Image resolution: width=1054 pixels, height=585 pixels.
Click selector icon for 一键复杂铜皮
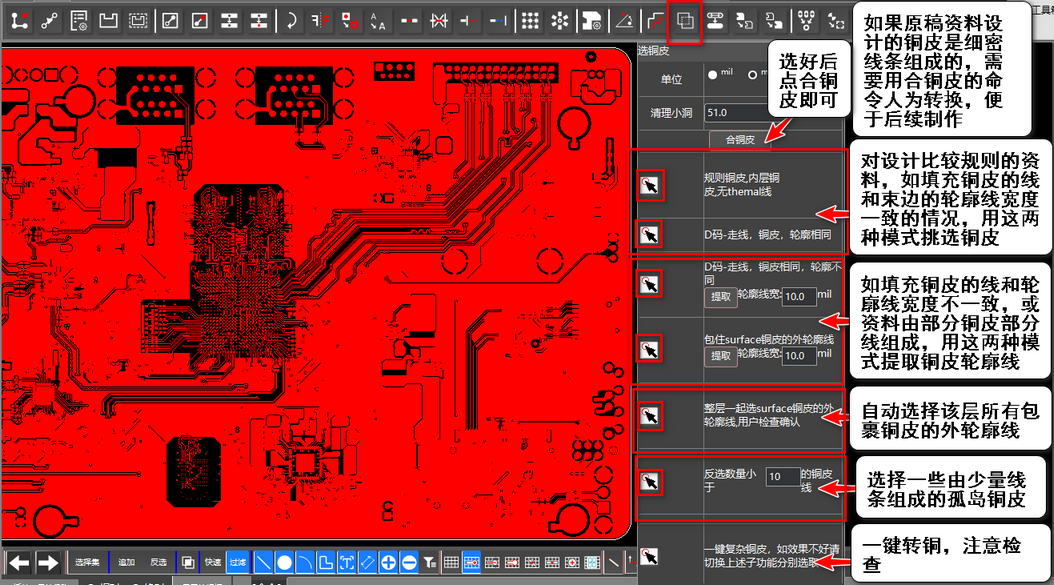tap(650, 555)
